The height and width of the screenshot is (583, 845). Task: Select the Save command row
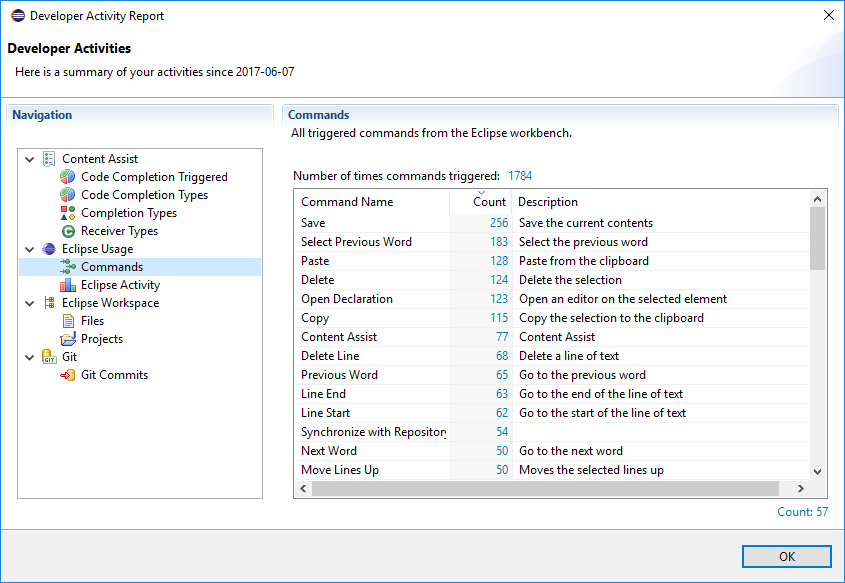click(552, 223)
